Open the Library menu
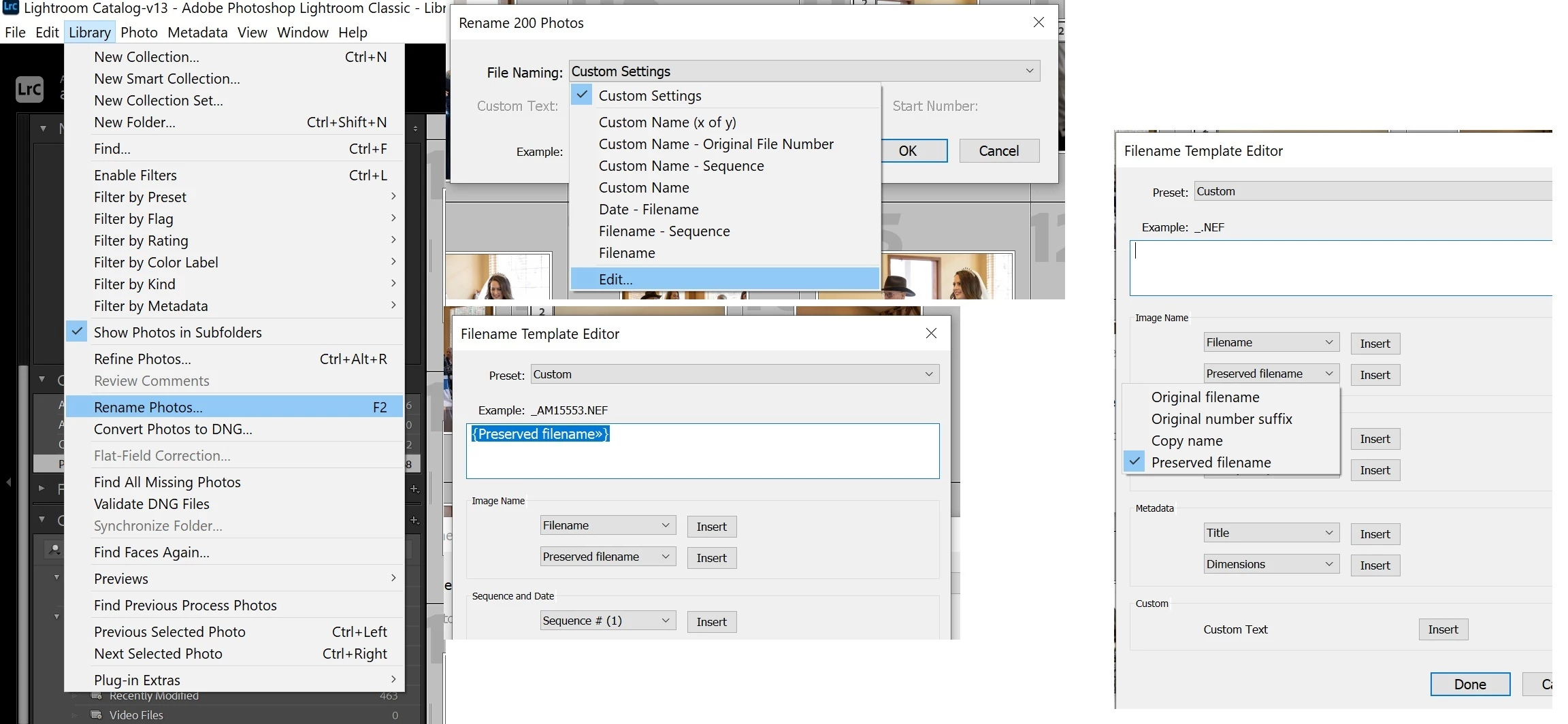 (x=89, y=32)
